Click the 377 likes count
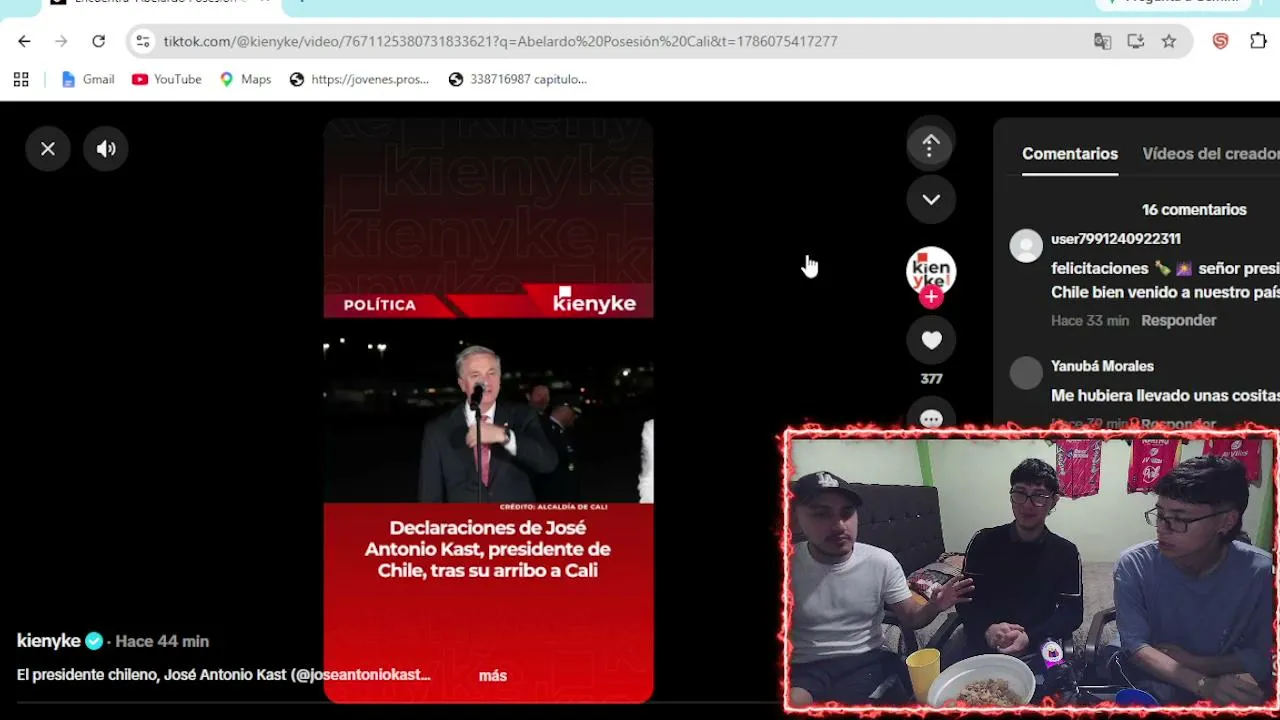Screen dimensions: 1280x720 tap(931, 379)
